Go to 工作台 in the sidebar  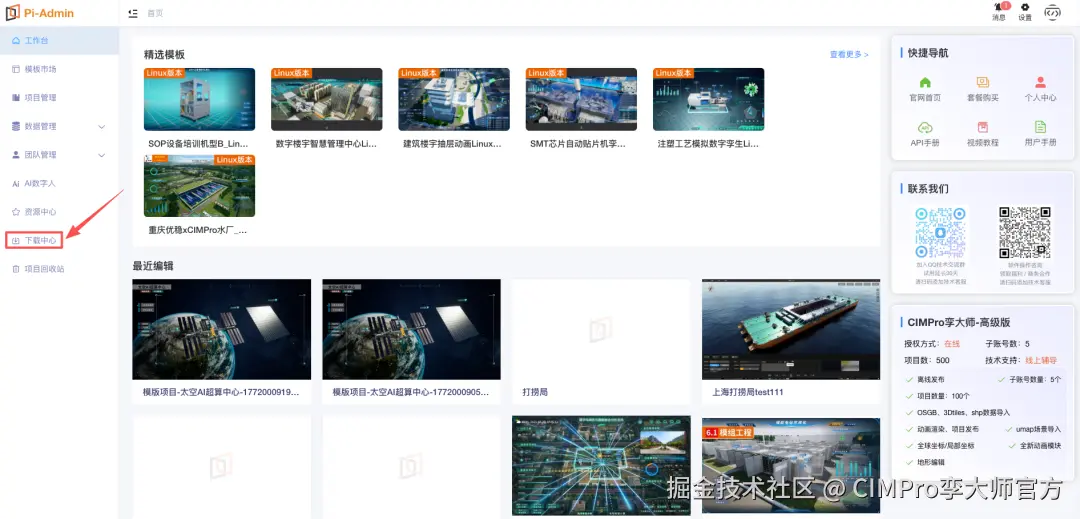59,41
